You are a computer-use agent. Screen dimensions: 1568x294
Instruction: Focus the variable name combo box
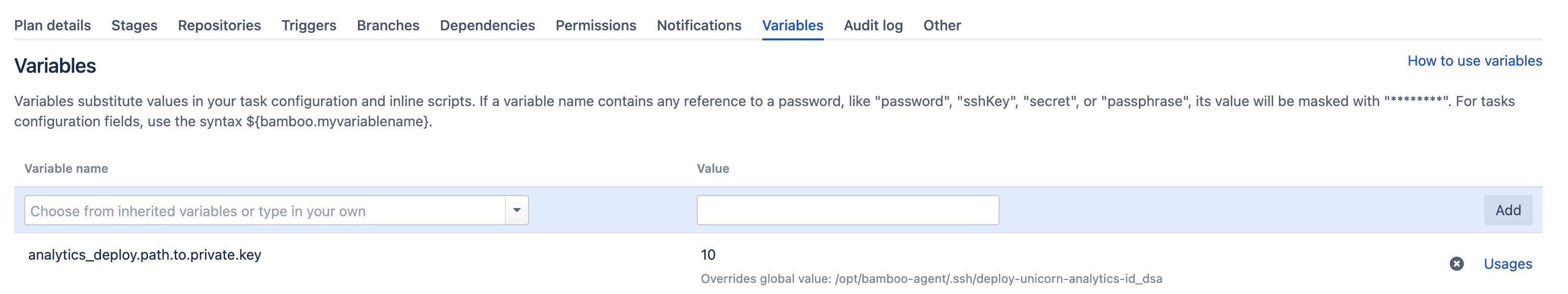pyautogui.click(x=265, y=210)
